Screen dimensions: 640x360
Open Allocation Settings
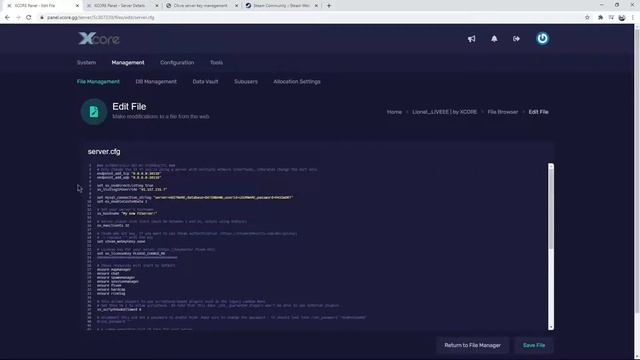297,82
